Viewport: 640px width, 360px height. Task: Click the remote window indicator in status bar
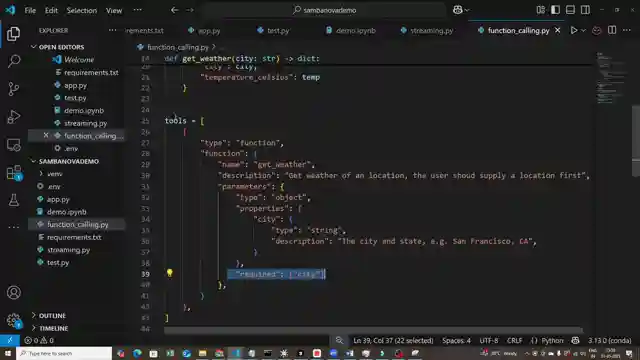[x=10, y=340]
